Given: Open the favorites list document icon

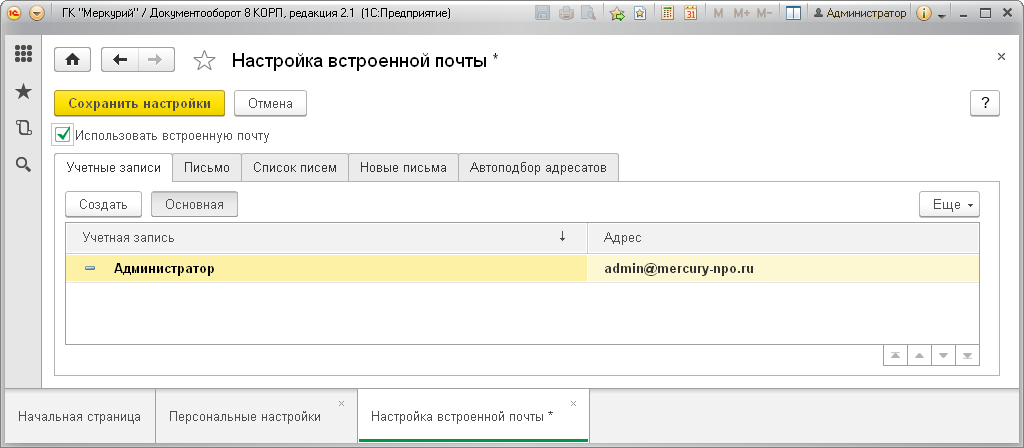Looking at the screenshot, I should click(x=640, y=13).
